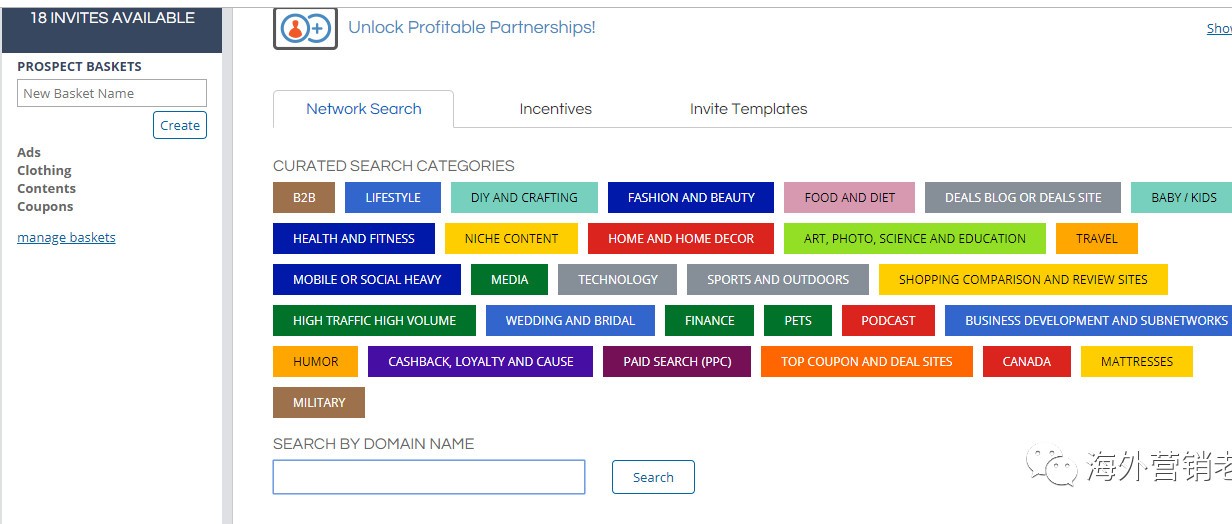
Task: Click the partnerships person-plus icon
Action: 305,28
